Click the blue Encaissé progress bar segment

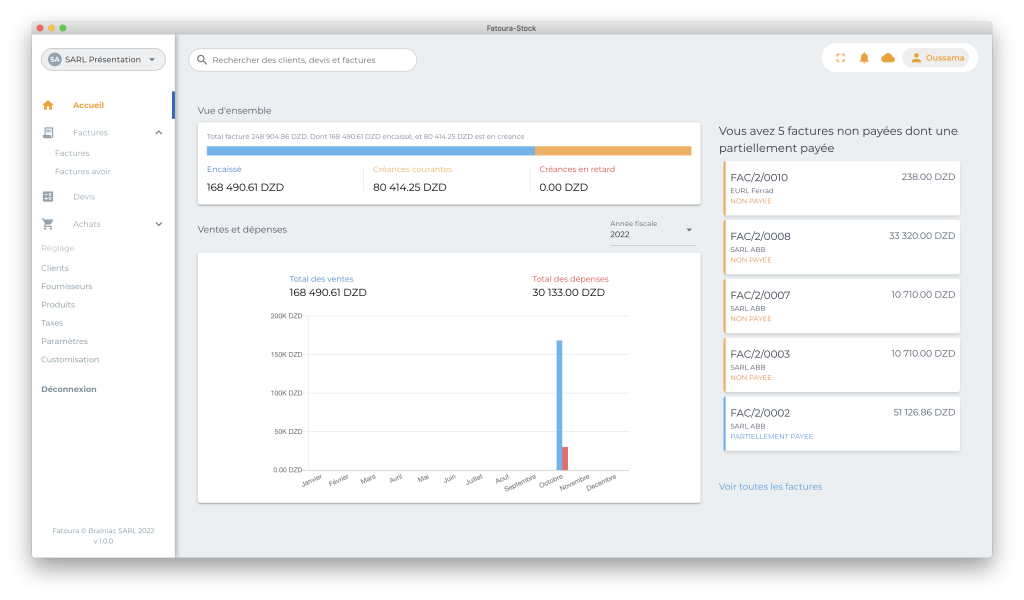(370, 151)
